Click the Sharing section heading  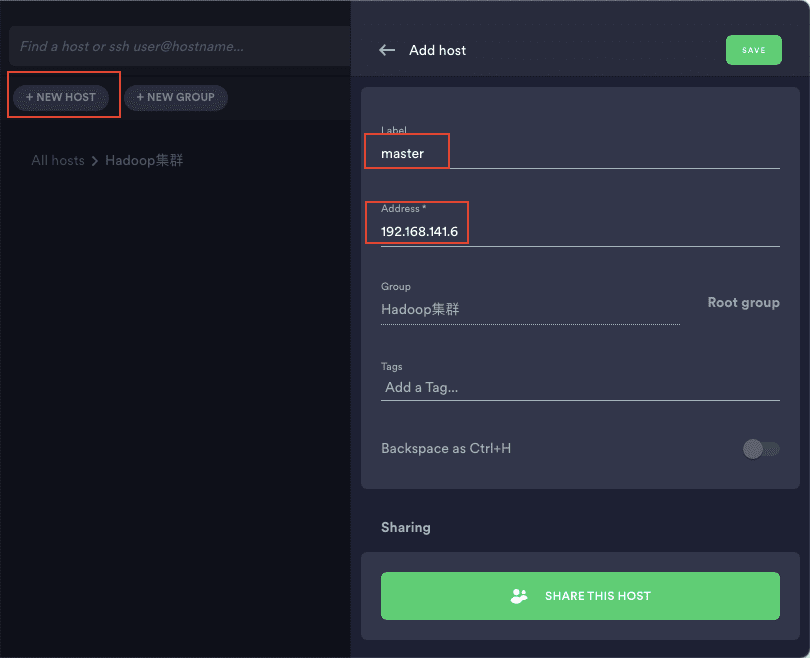pos(405,527)
